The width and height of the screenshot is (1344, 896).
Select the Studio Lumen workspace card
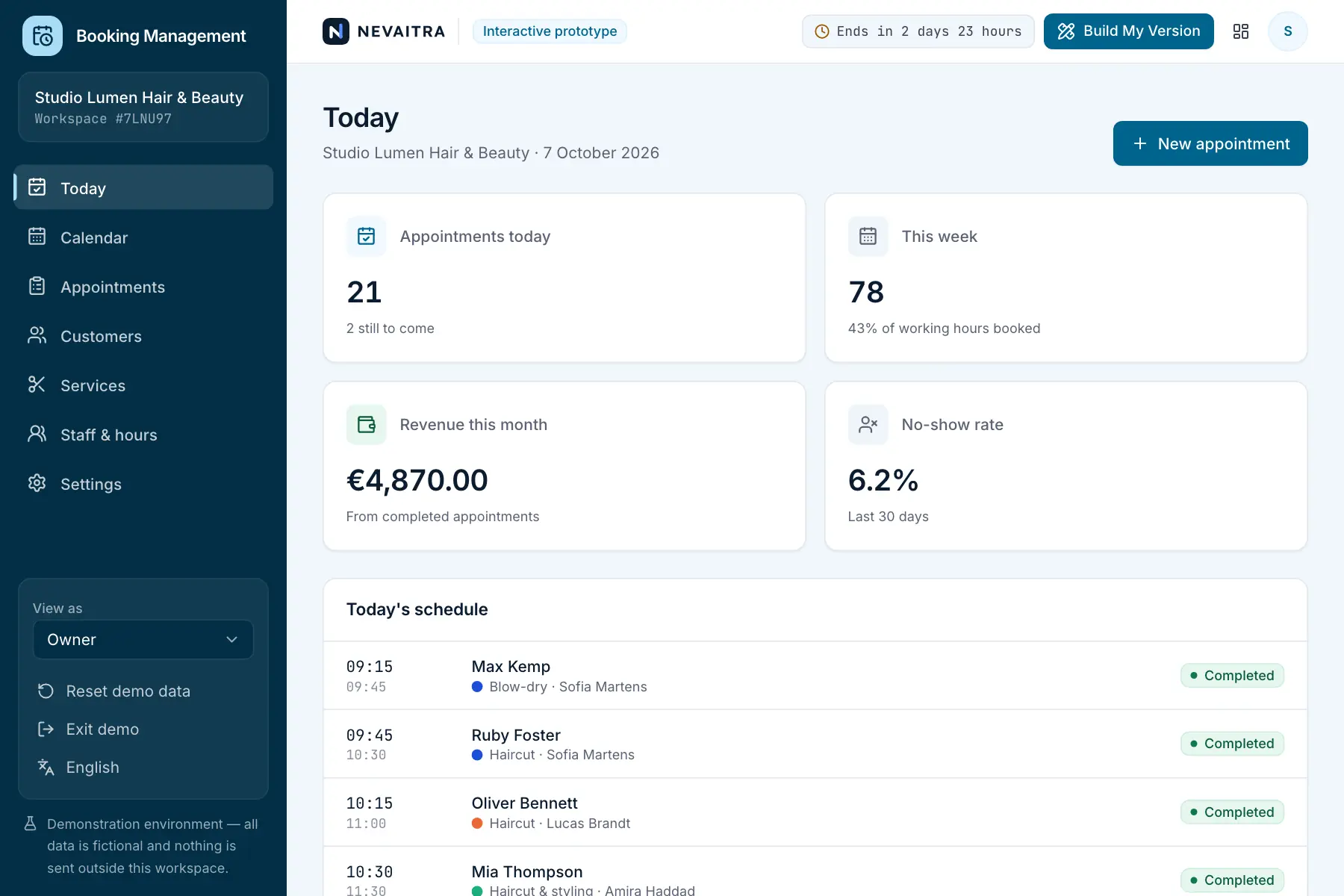(143, 108)
